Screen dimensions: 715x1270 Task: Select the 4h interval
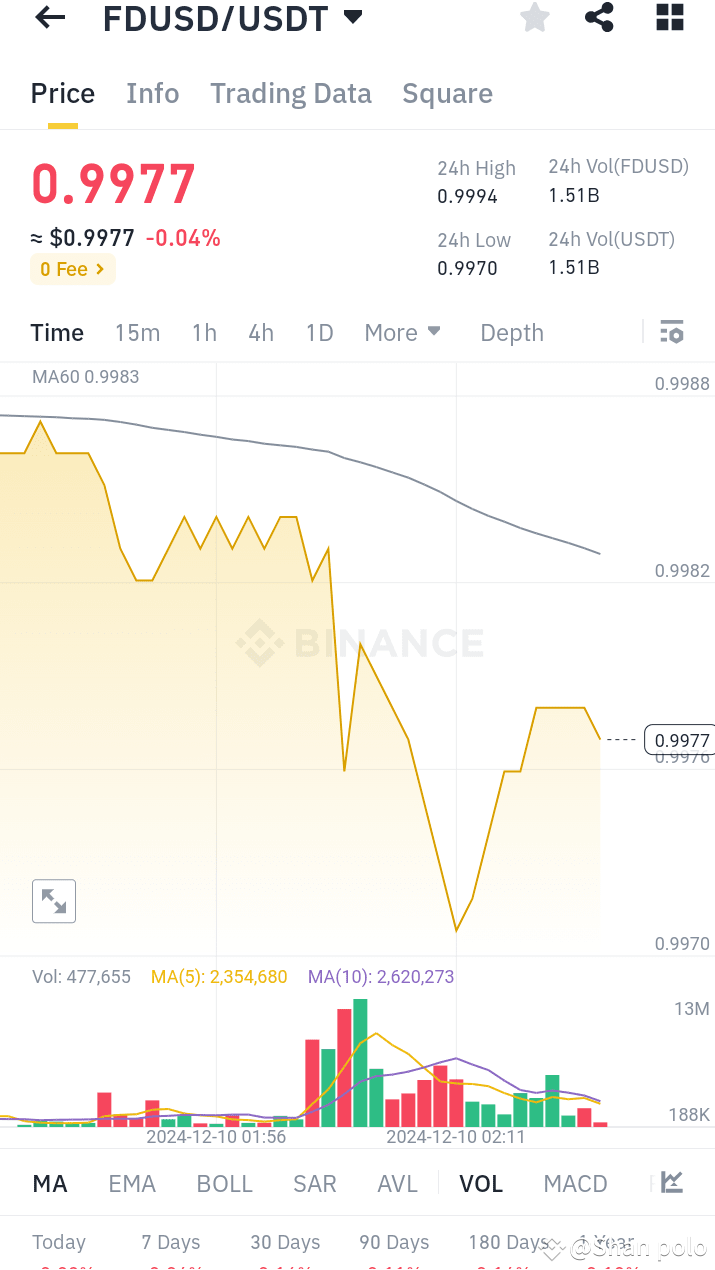point(261,332)
